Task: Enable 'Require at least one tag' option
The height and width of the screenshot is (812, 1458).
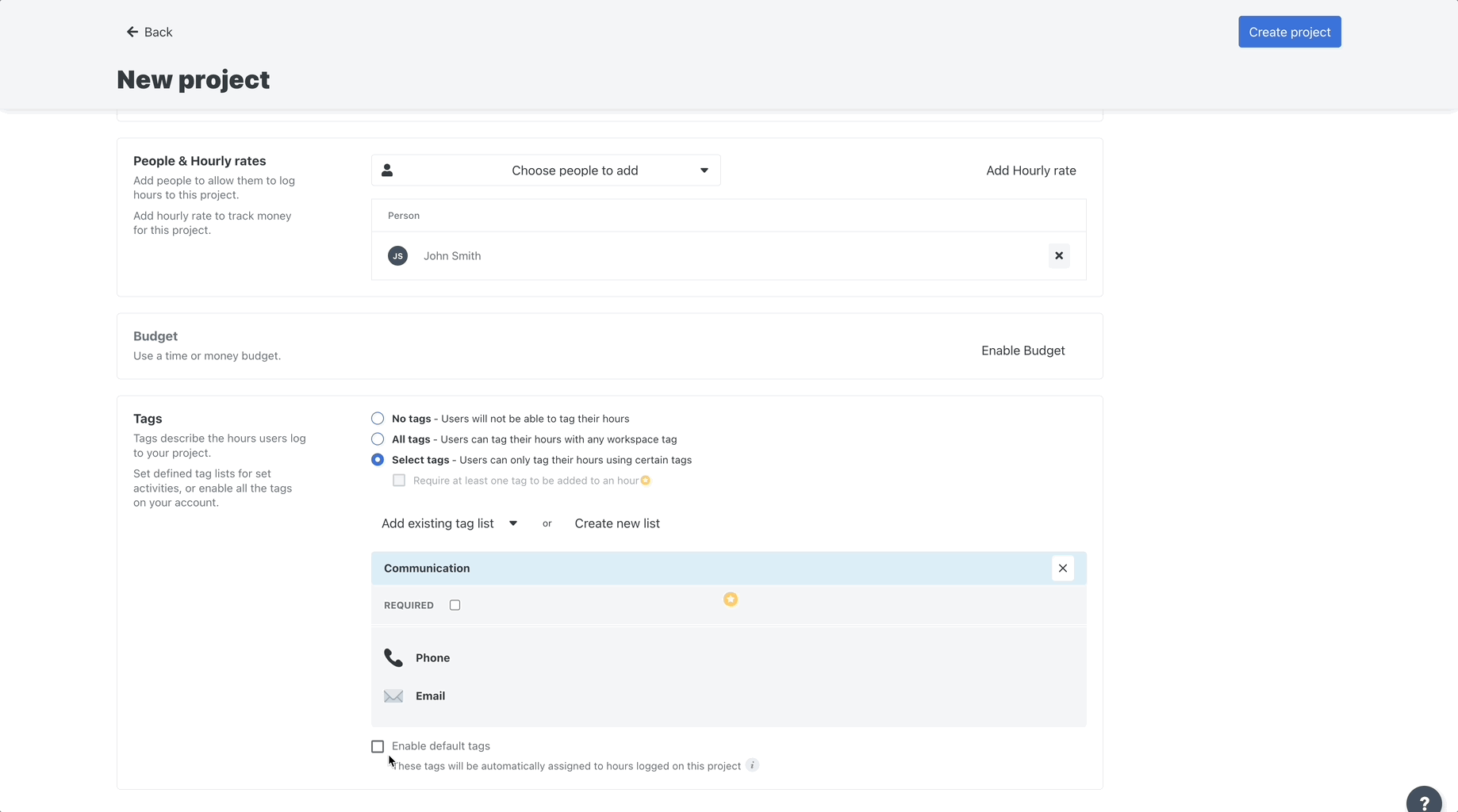Action: [x=399, y=481]
